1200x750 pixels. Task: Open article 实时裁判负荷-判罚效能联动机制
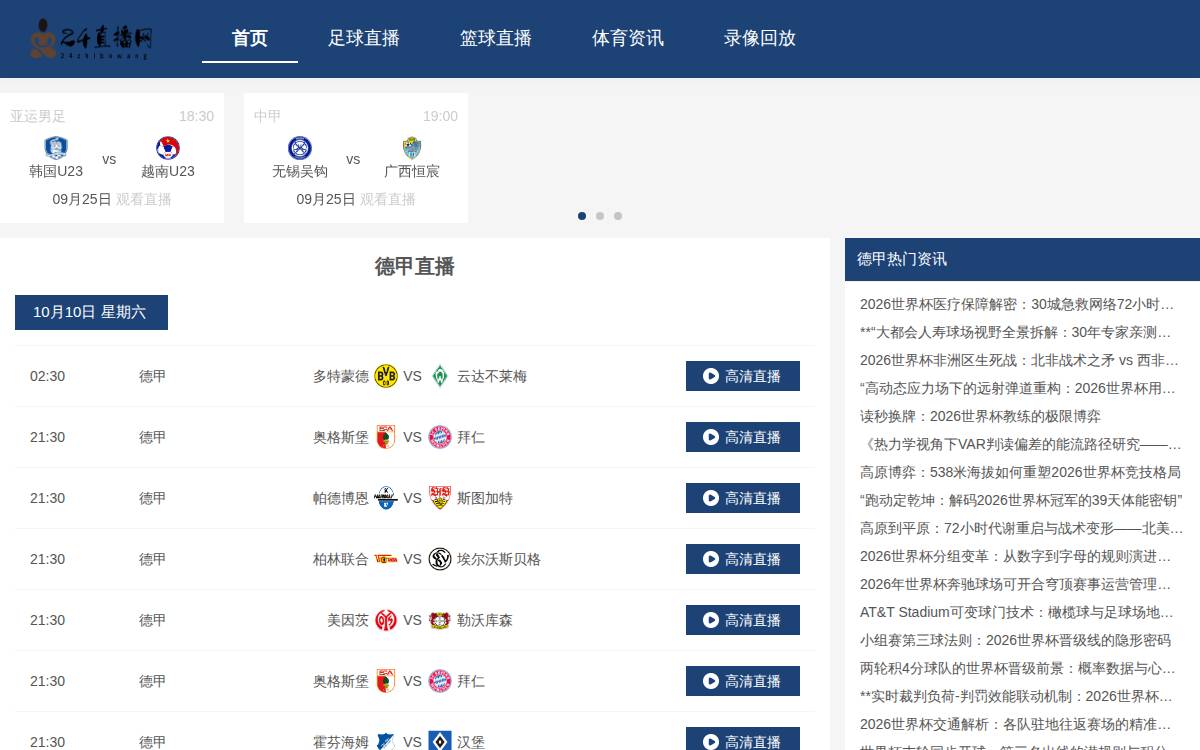1017,696
